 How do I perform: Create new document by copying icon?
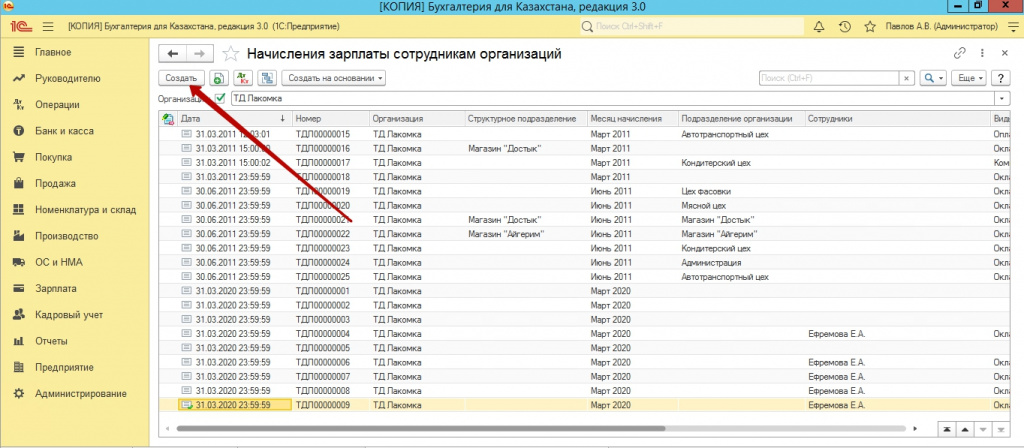(x=219, y=78)
